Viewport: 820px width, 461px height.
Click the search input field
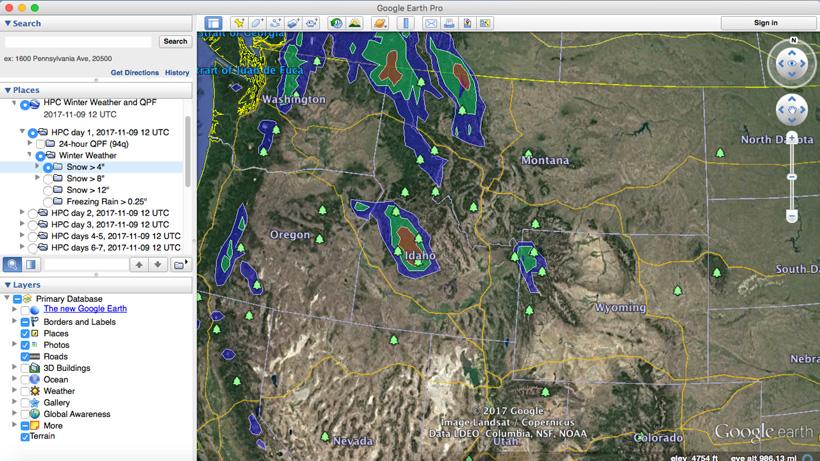[x=78, y=42]
